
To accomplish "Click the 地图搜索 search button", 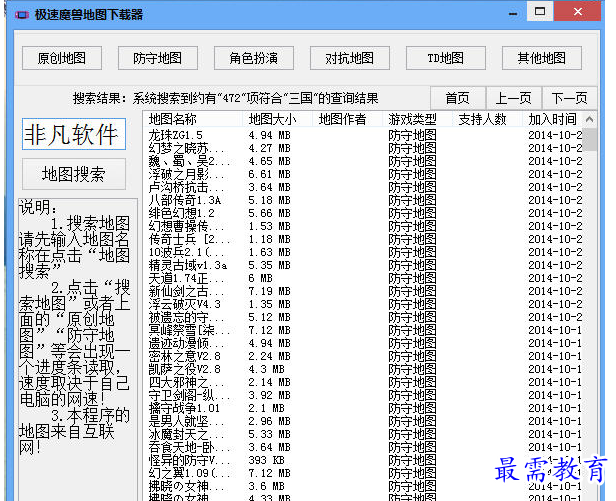I will [x=74, y=174].
